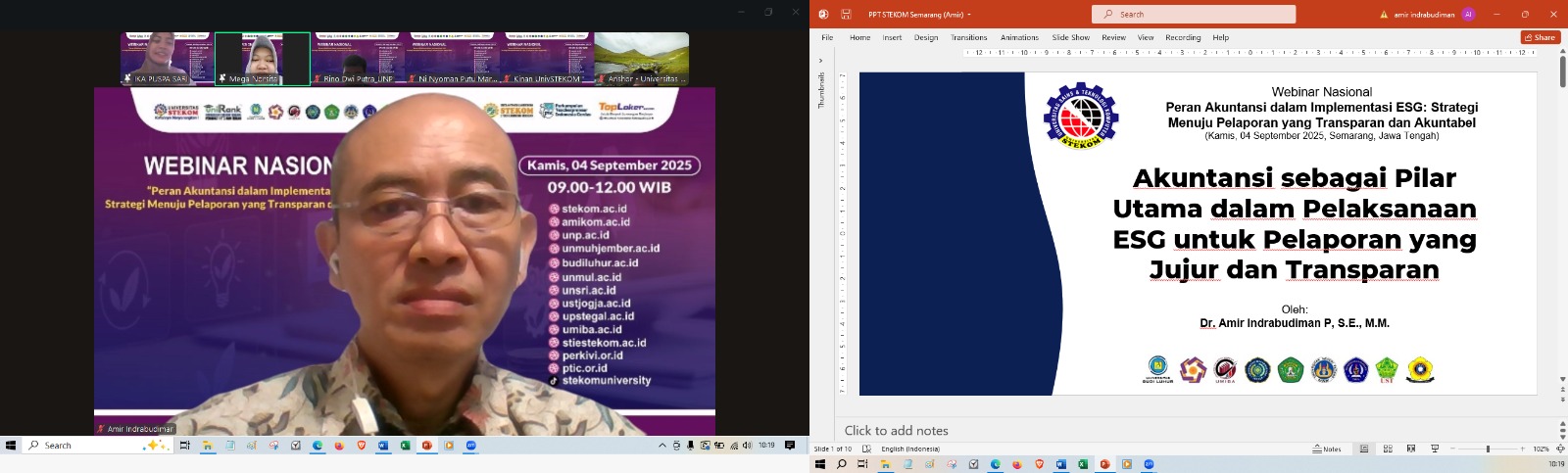The width and height of the screenshot is (1568, 473).
Task: Click the fit slide to window icon
Action: [1558, 449]
